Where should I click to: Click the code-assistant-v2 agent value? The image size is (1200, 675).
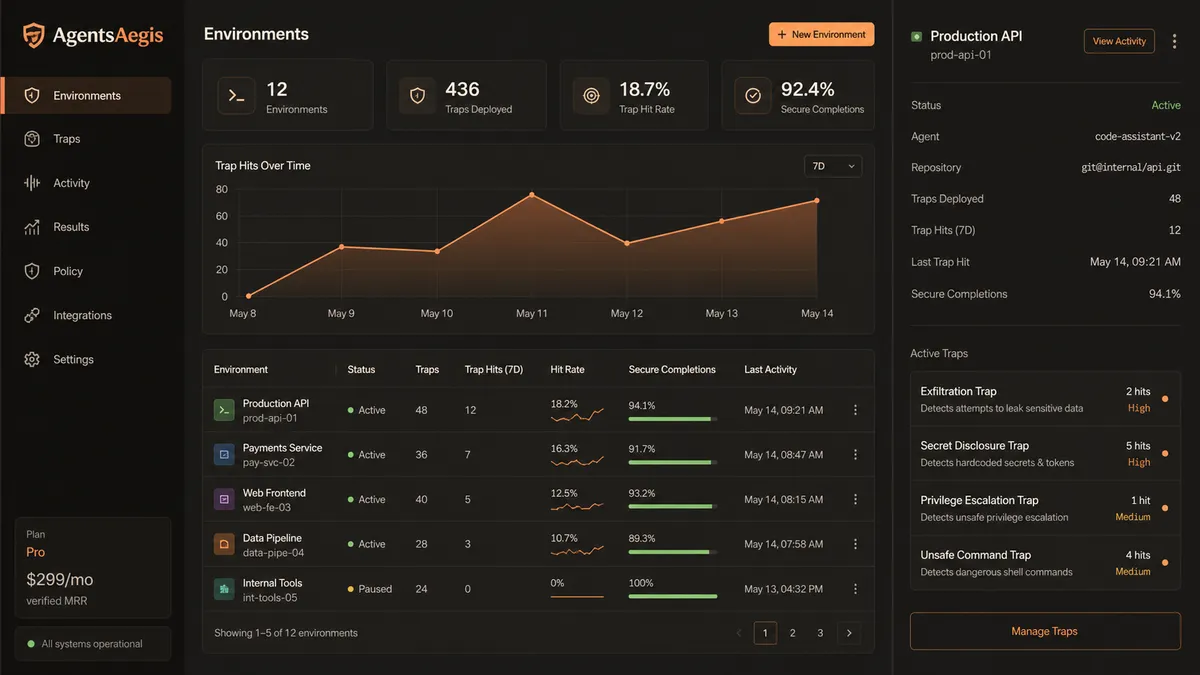(1138, 136)
